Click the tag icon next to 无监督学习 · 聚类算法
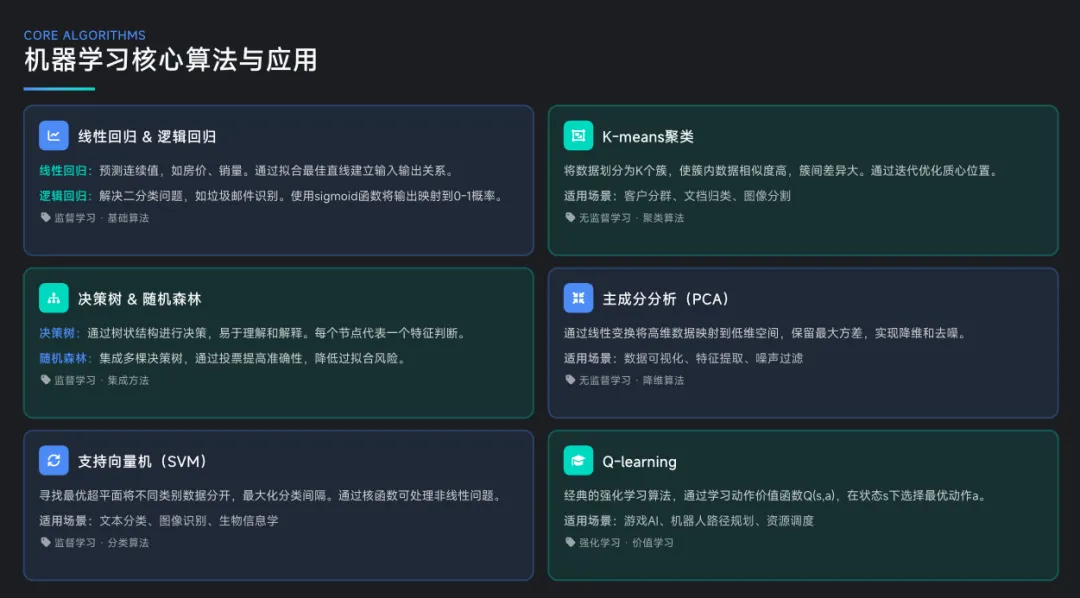The width and height of the screenshot is (1080, 598). pyautogui.click(x=569, y=217)
